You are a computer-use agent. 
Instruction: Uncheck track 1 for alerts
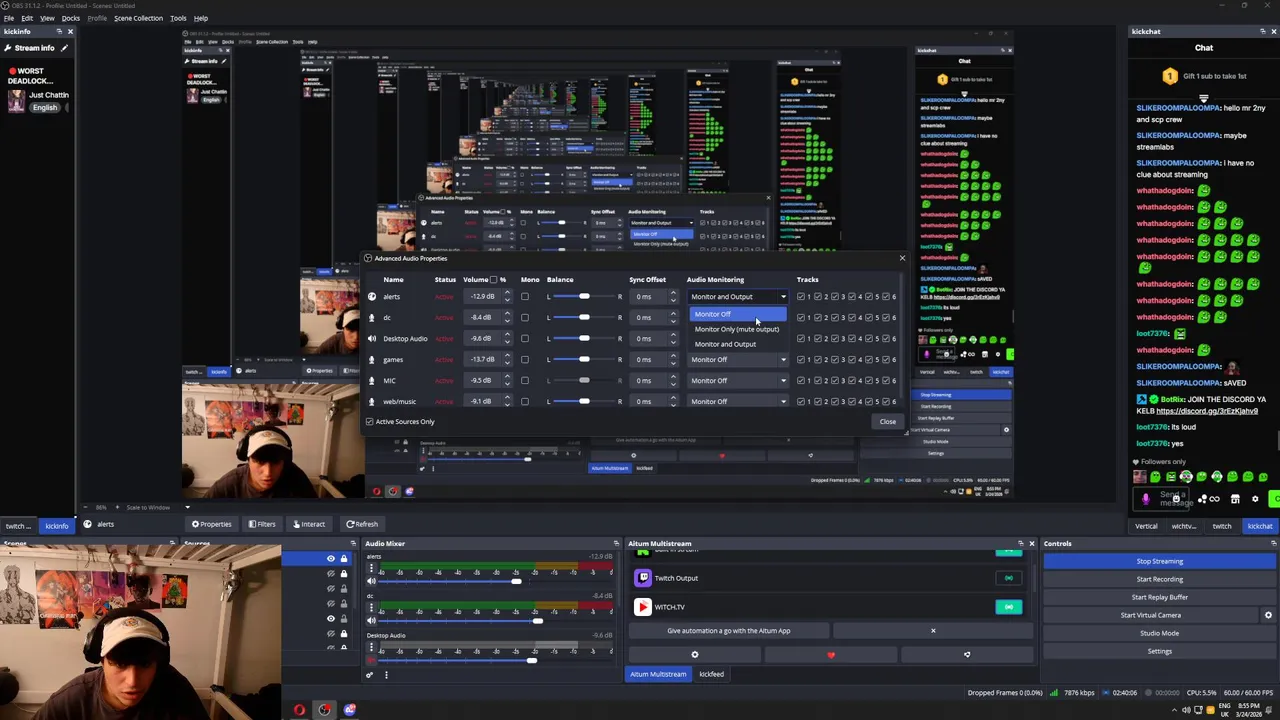801,297
